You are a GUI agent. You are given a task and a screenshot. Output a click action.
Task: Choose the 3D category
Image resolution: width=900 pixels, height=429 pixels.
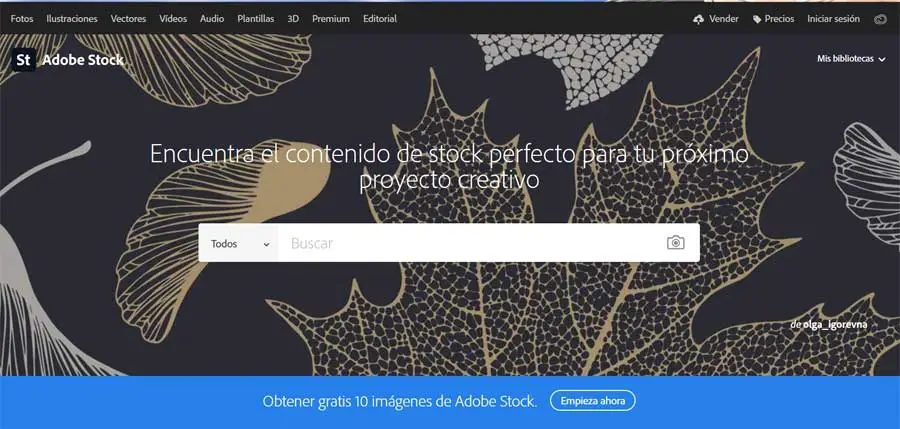293,19
